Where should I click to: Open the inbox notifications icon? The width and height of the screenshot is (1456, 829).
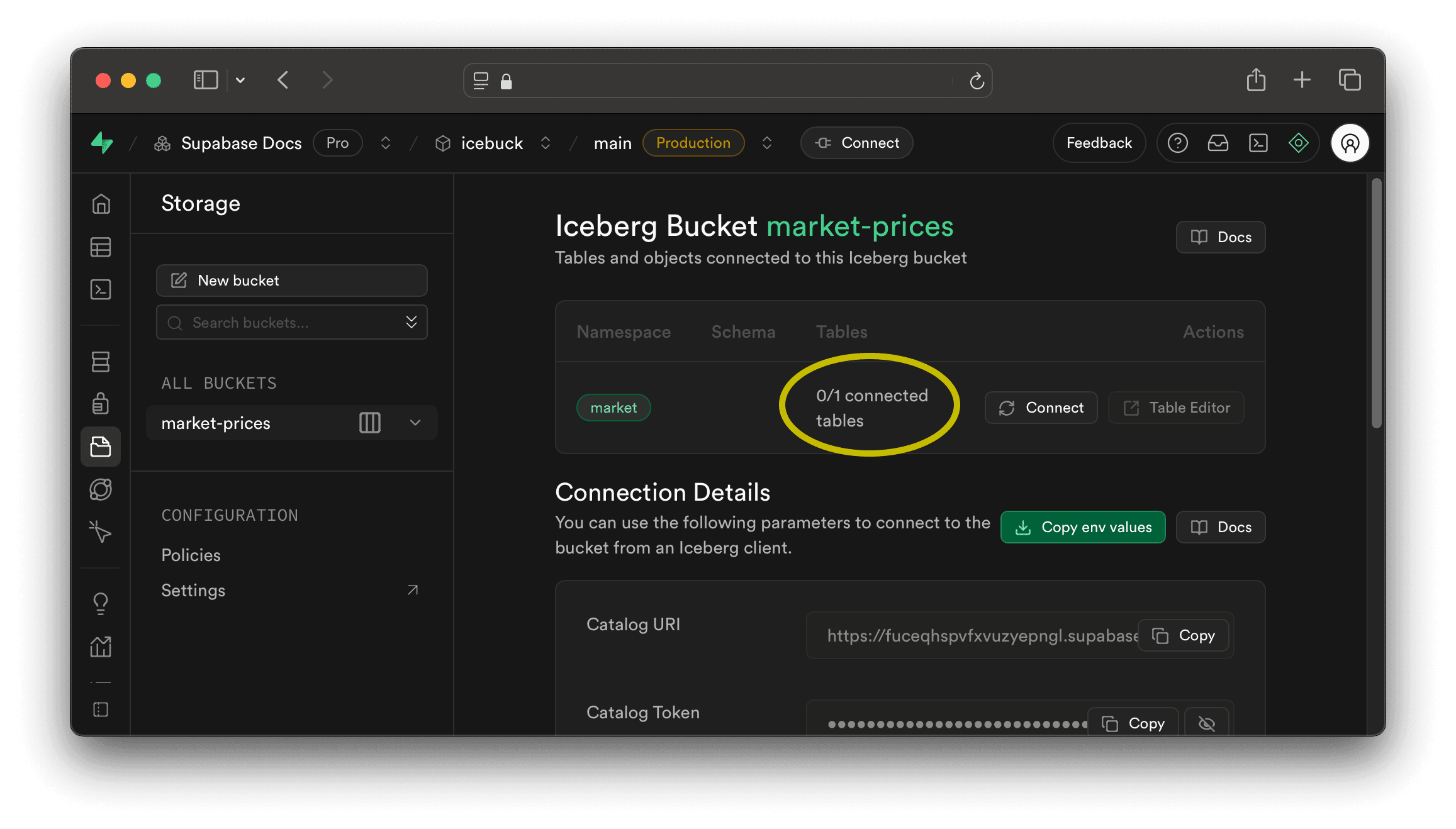click(x=1218, y=143)
